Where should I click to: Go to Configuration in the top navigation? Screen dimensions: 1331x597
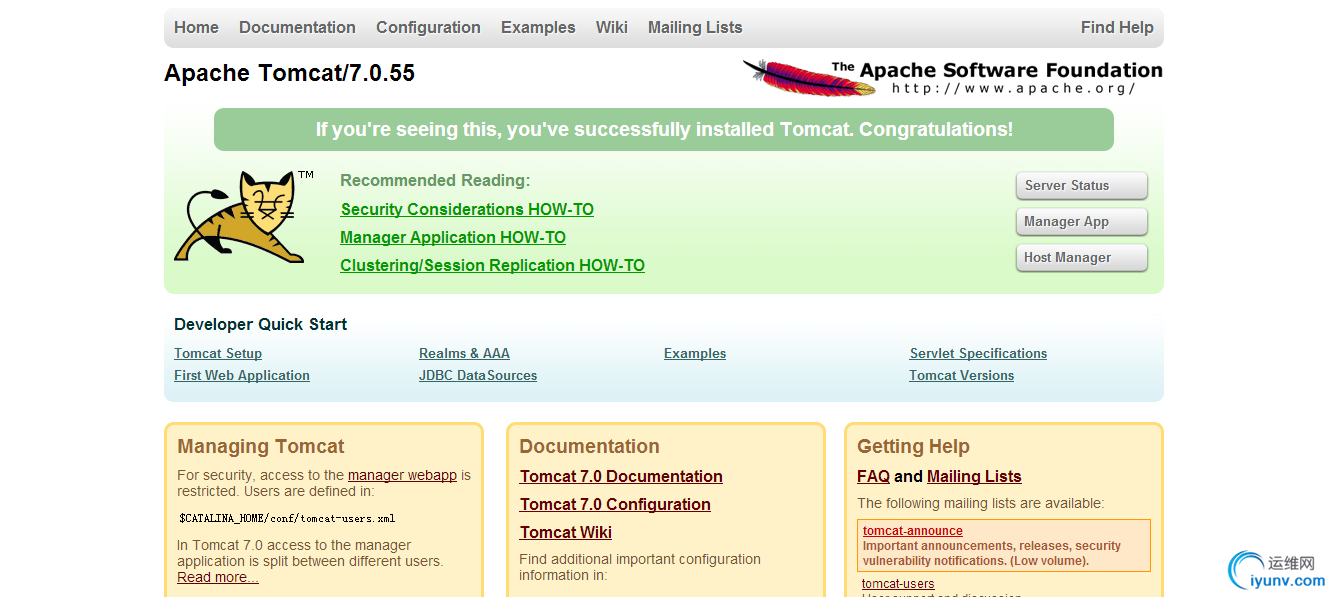(428, 27)
